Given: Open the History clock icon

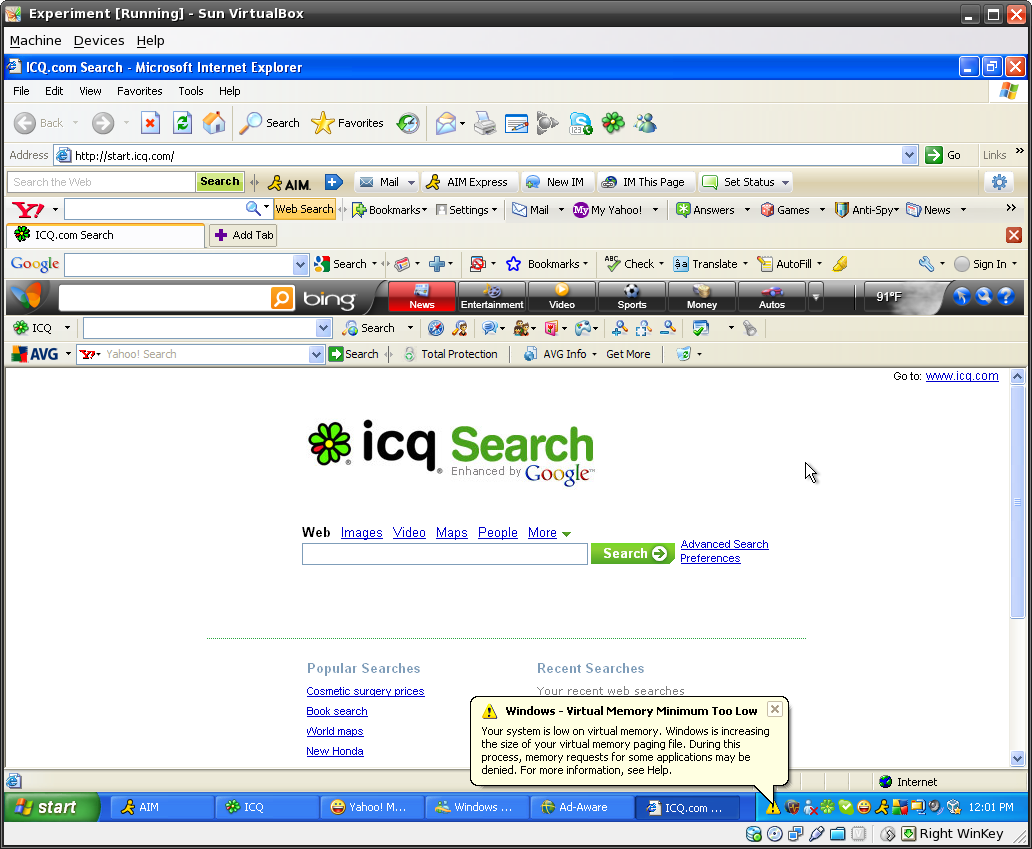Looking at the screenshot, I should (x=408, y=123).
